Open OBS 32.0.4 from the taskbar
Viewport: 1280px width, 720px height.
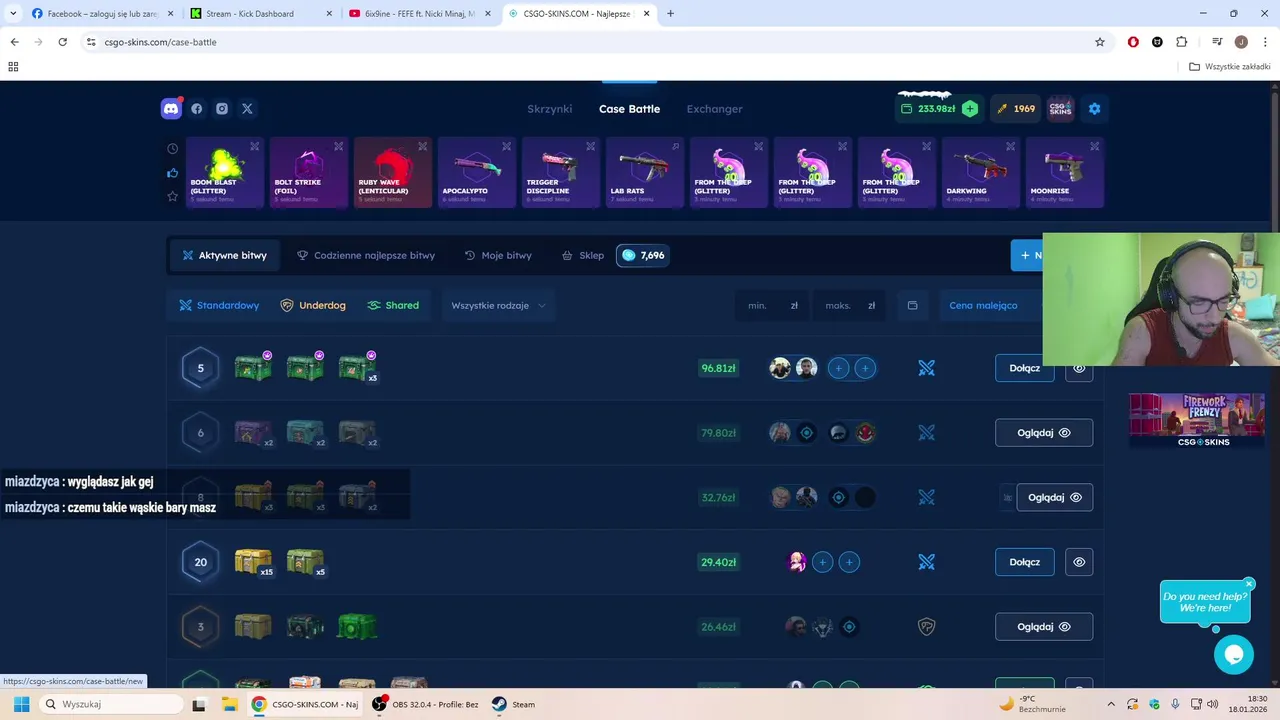coord(425,704)
